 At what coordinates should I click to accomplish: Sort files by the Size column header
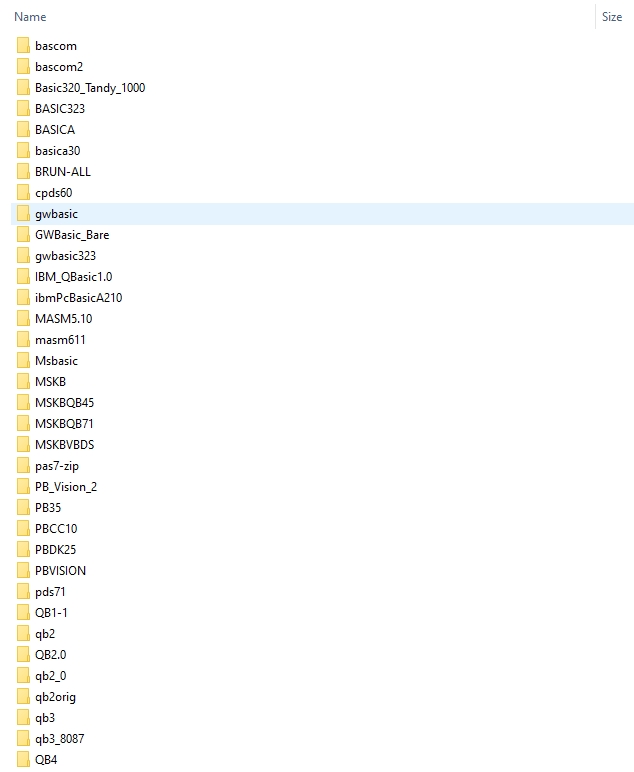[x=612, y=17]
